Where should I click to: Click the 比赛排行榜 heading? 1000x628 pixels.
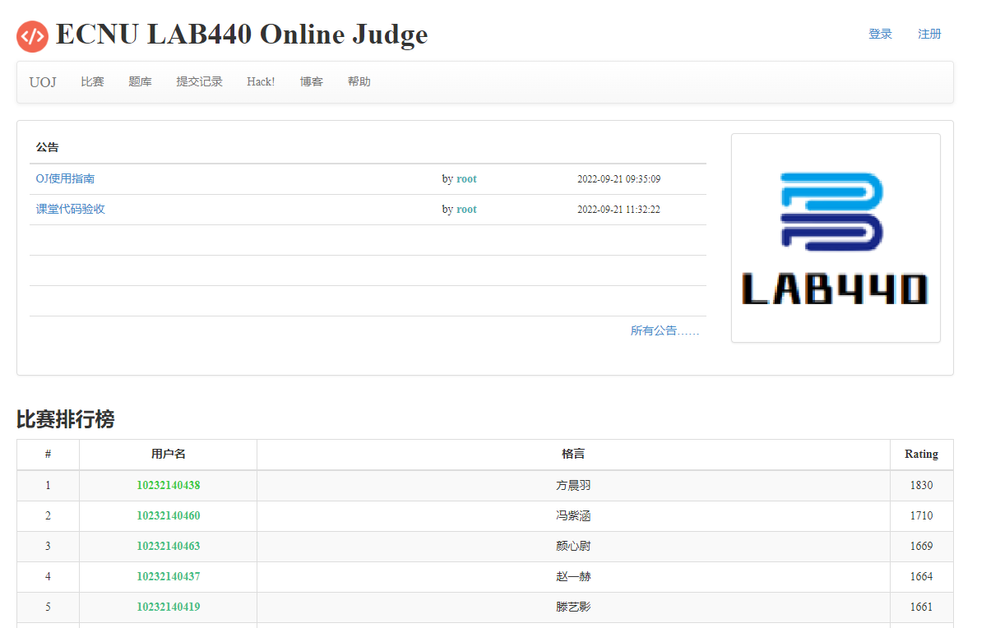[66, 419]
